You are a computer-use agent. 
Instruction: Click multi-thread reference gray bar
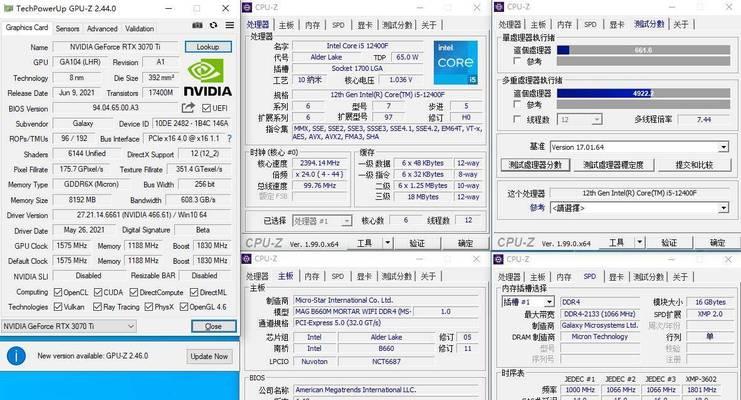[644, 104]
